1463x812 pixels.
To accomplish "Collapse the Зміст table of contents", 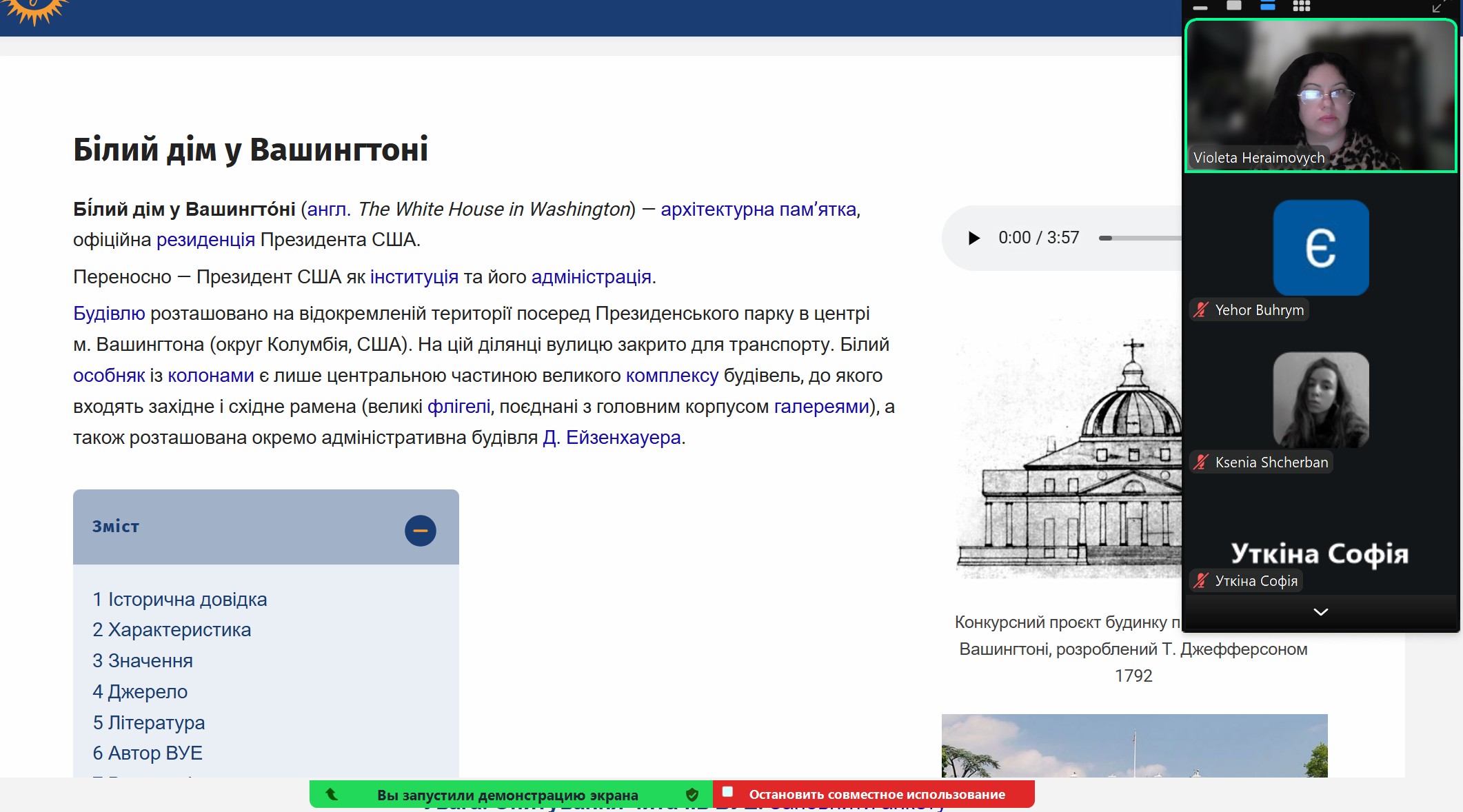I will point(420,531).
